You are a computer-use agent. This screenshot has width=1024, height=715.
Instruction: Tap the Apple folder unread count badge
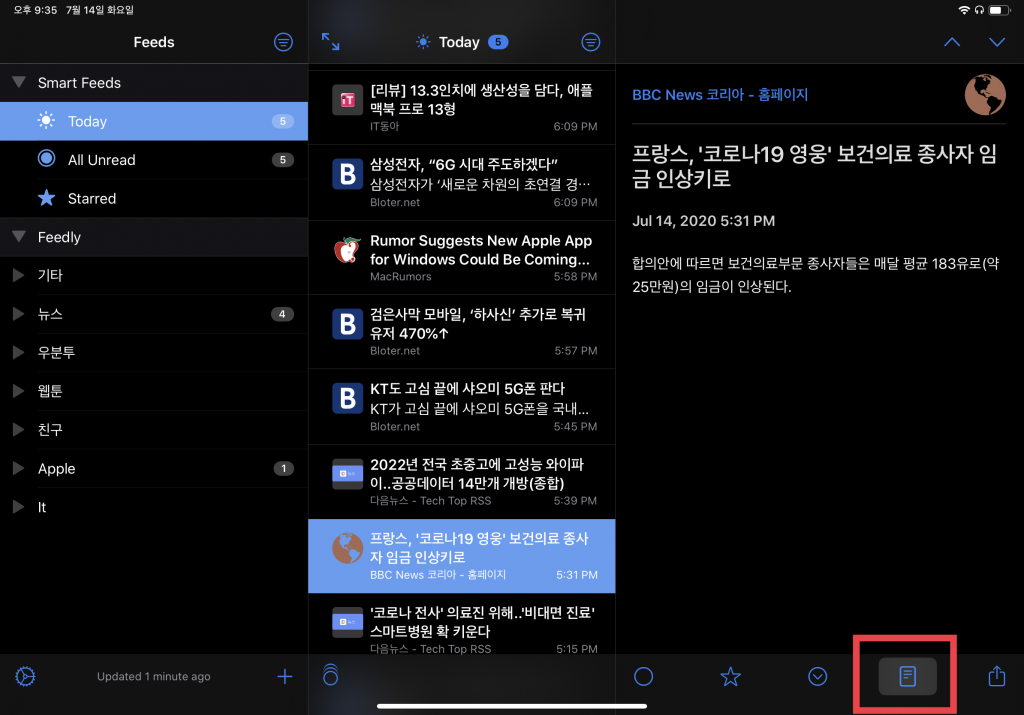[283, 468]
